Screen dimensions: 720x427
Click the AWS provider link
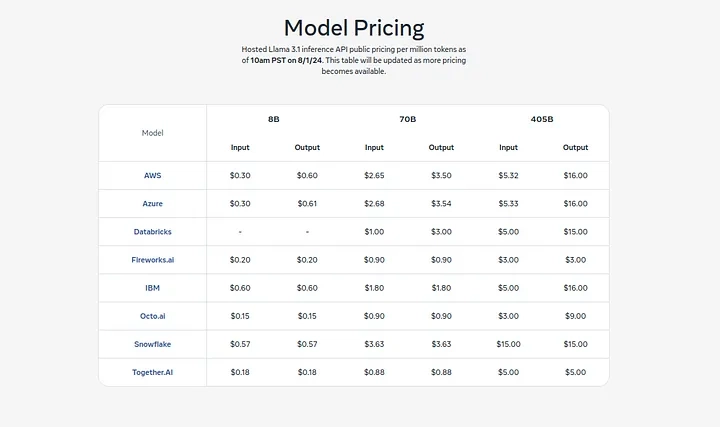[152, 175]
